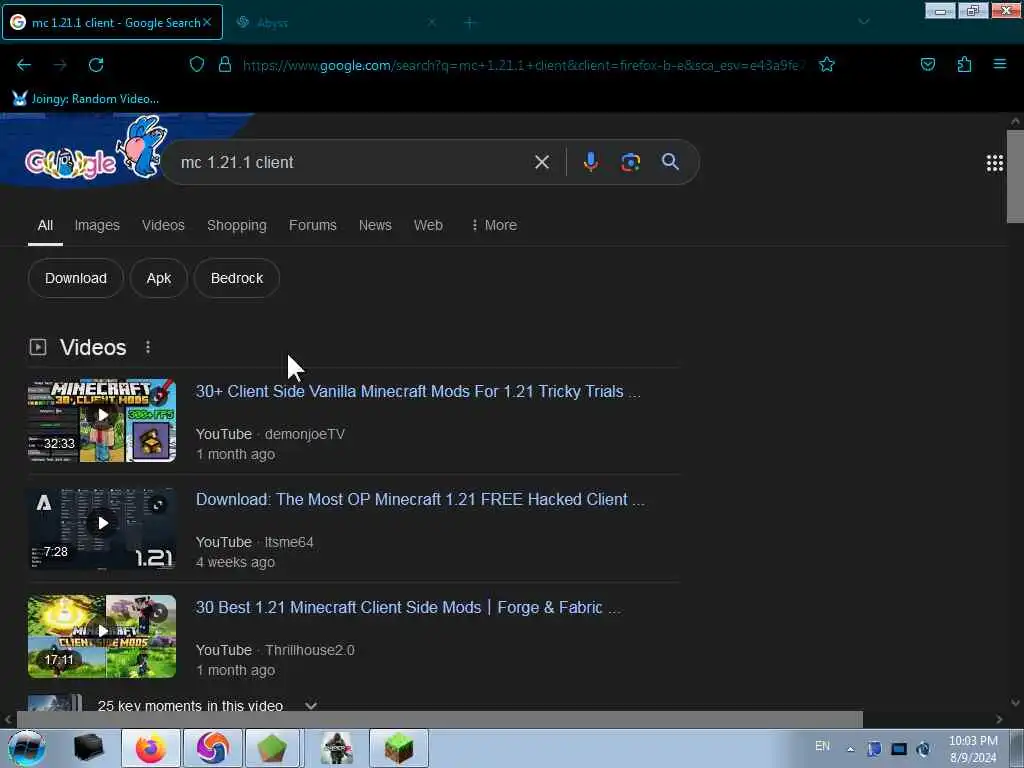Click the Google search input field

coord(353,162)
